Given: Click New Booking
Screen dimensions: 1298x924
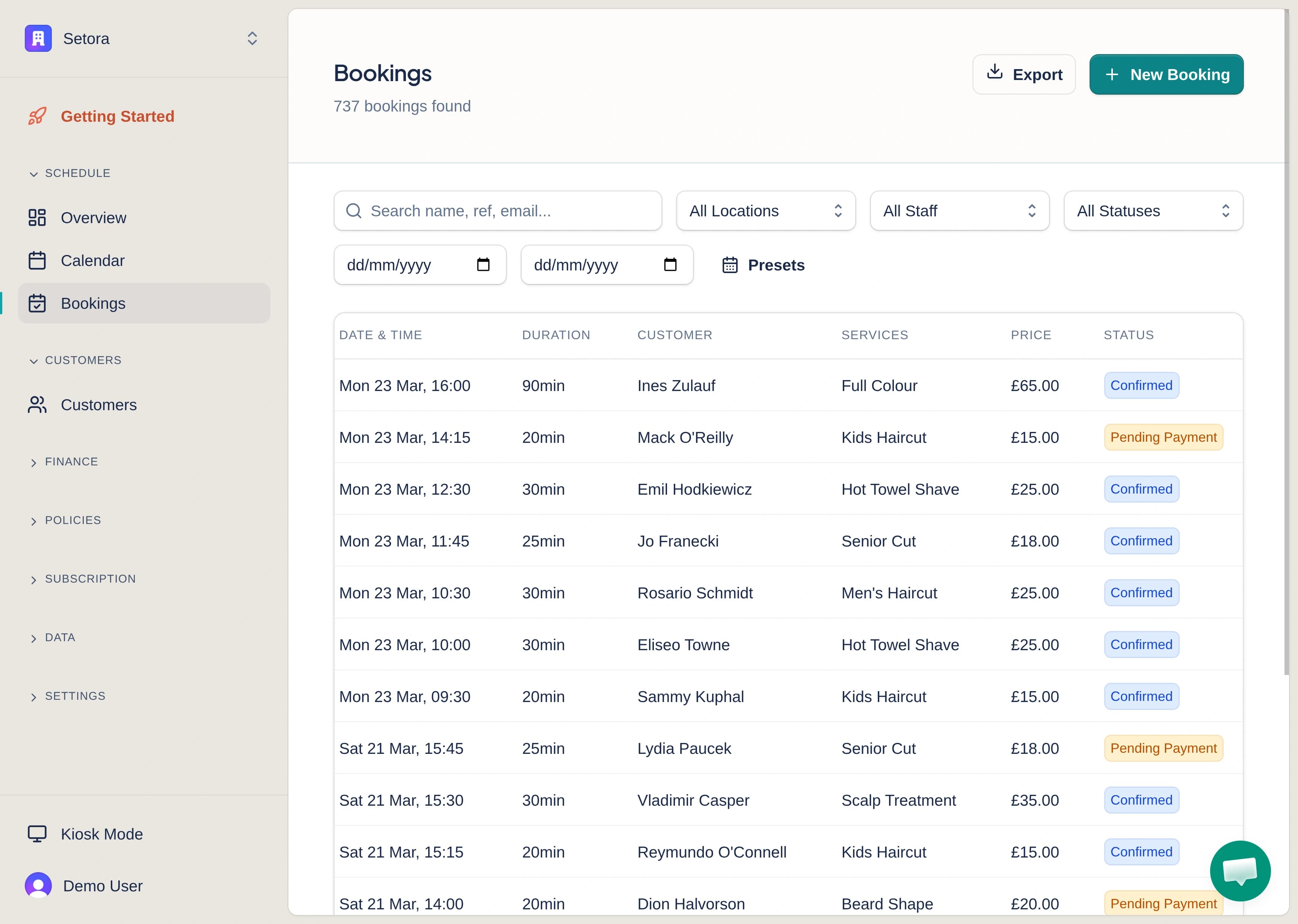Looking at the screenshot, I should (1166, 74).
